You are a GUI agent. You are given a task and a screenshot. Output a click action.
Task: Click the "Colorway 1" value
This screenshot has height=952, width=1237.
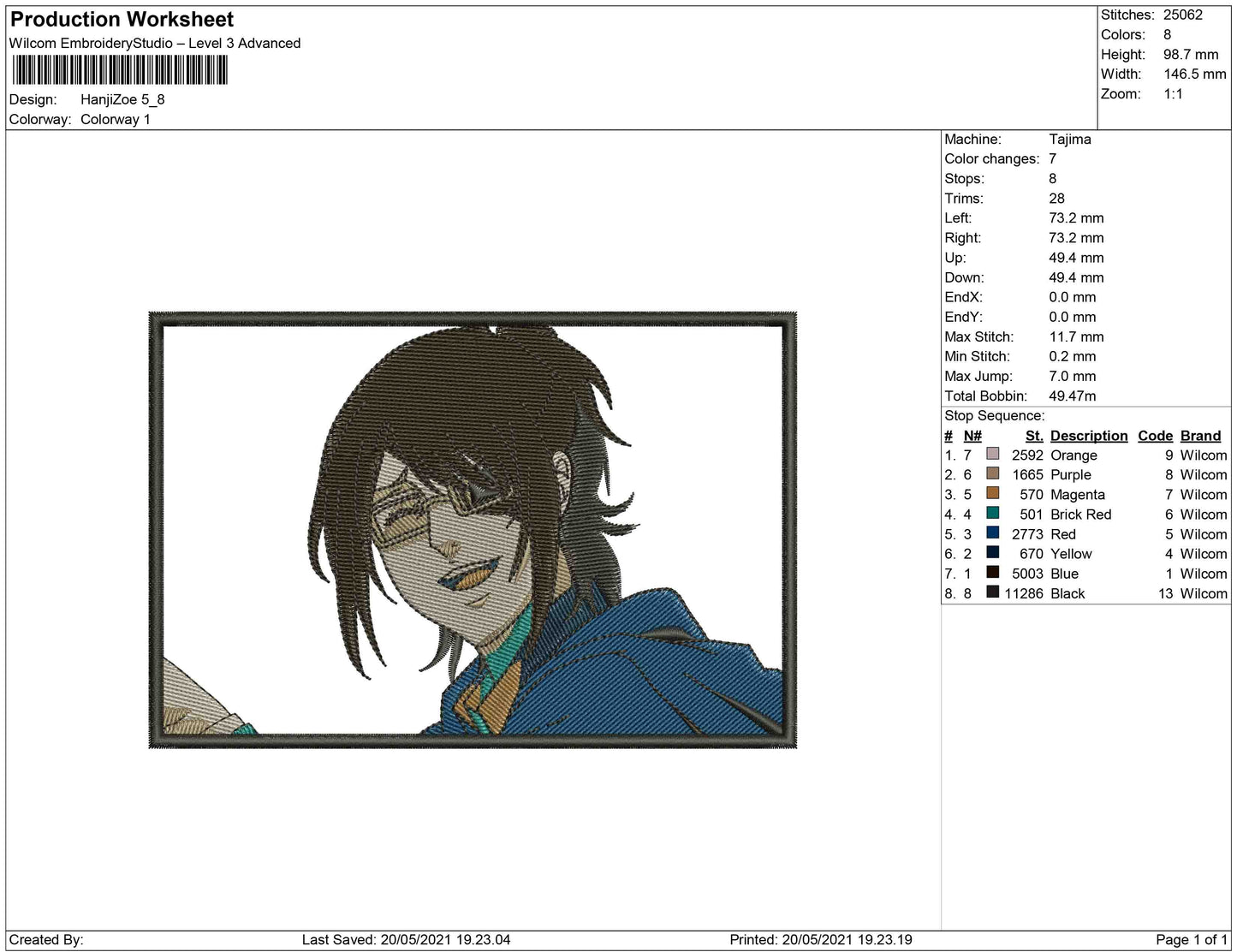[x=116, y=120]
